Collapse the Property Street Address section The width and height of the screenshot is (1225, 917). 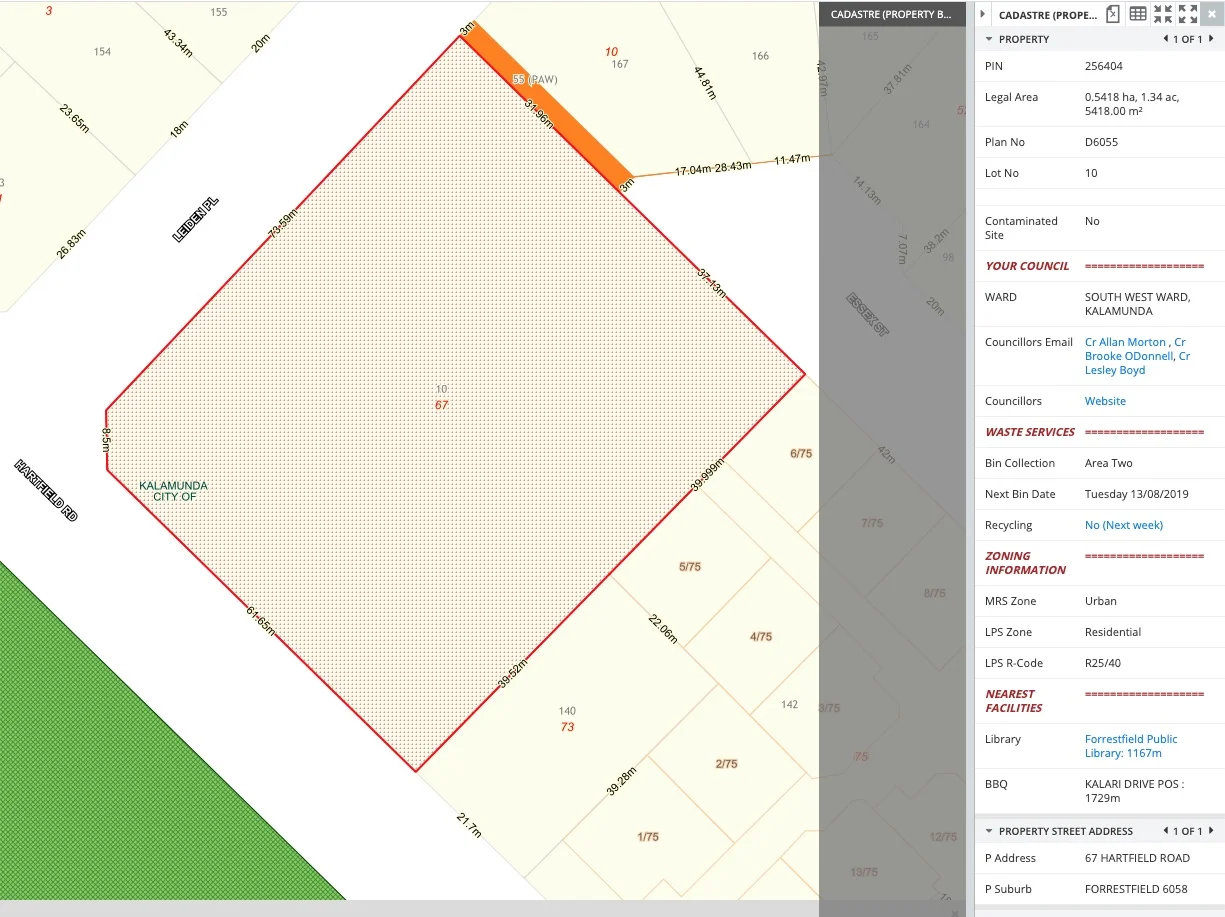(989, 831)
